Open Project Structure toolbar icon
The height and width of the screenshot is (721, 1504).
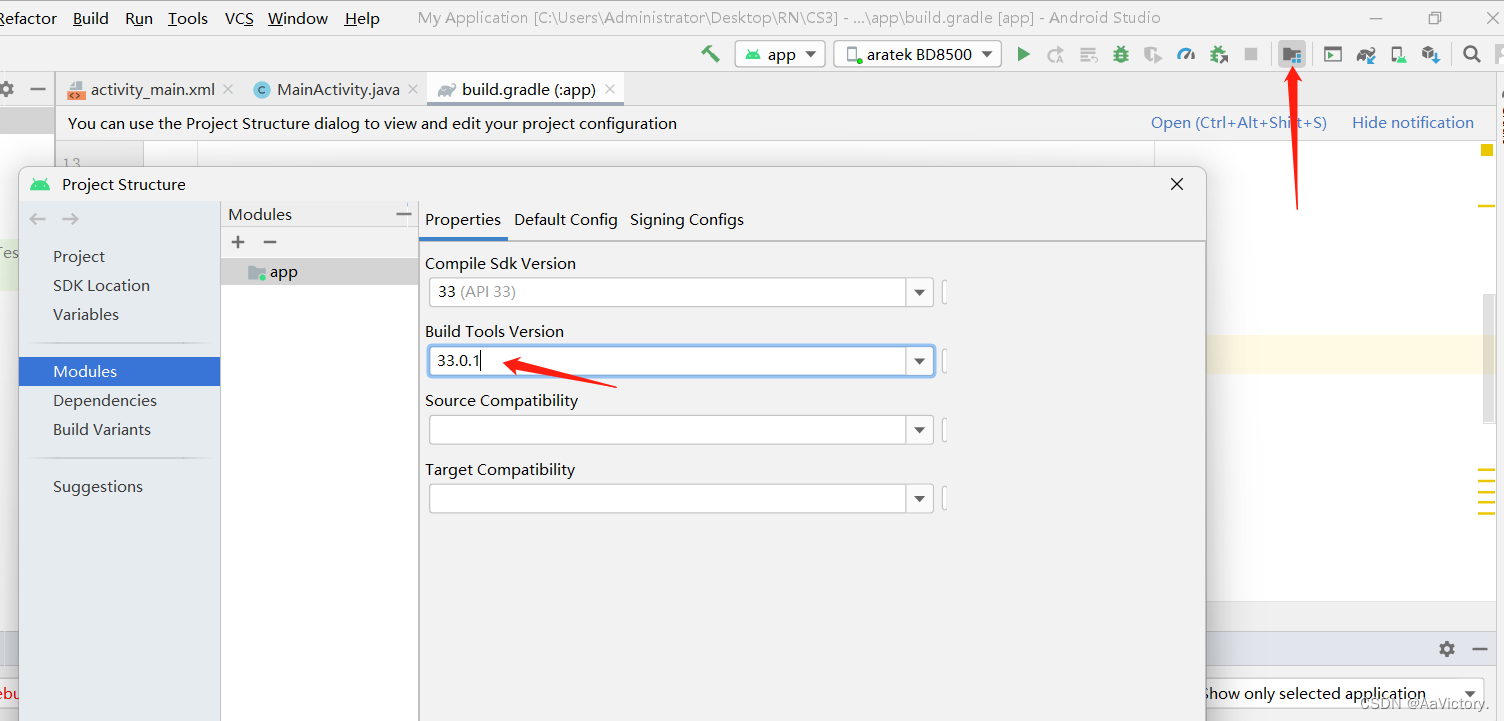point(1292,54)
